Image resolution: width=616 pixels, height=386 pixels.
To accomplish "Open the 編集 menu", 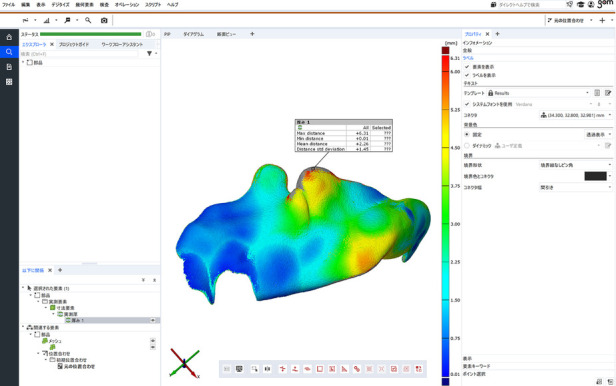I will [26, 5].
